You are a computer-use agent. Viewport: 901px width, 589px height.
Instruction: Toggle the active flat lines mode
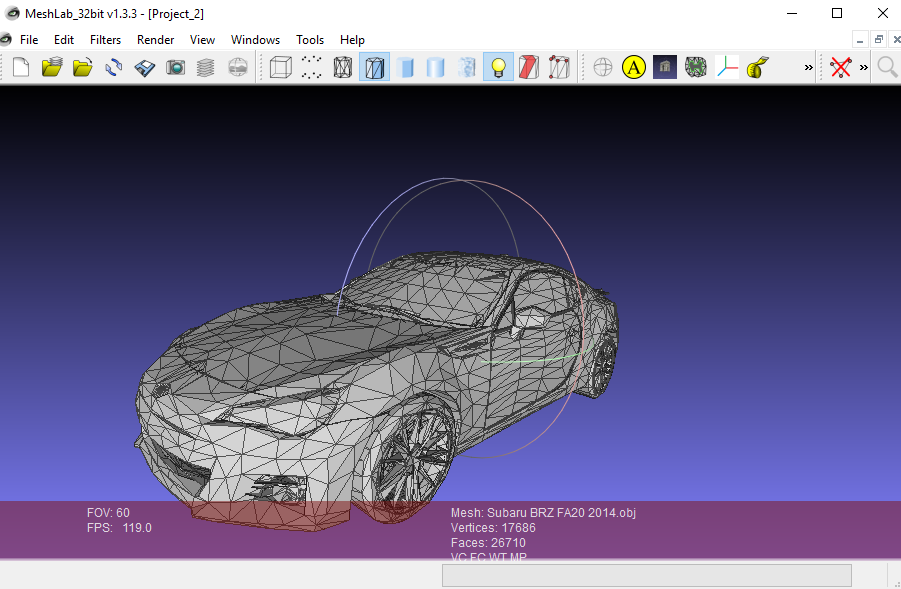pyautogui.click(x=374, y=67)
